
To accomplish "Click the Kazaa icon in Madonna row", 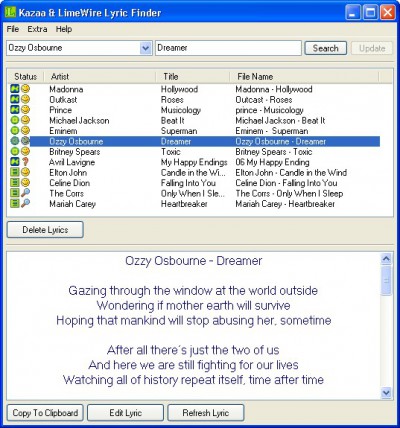I will click(x=15, y=89).
